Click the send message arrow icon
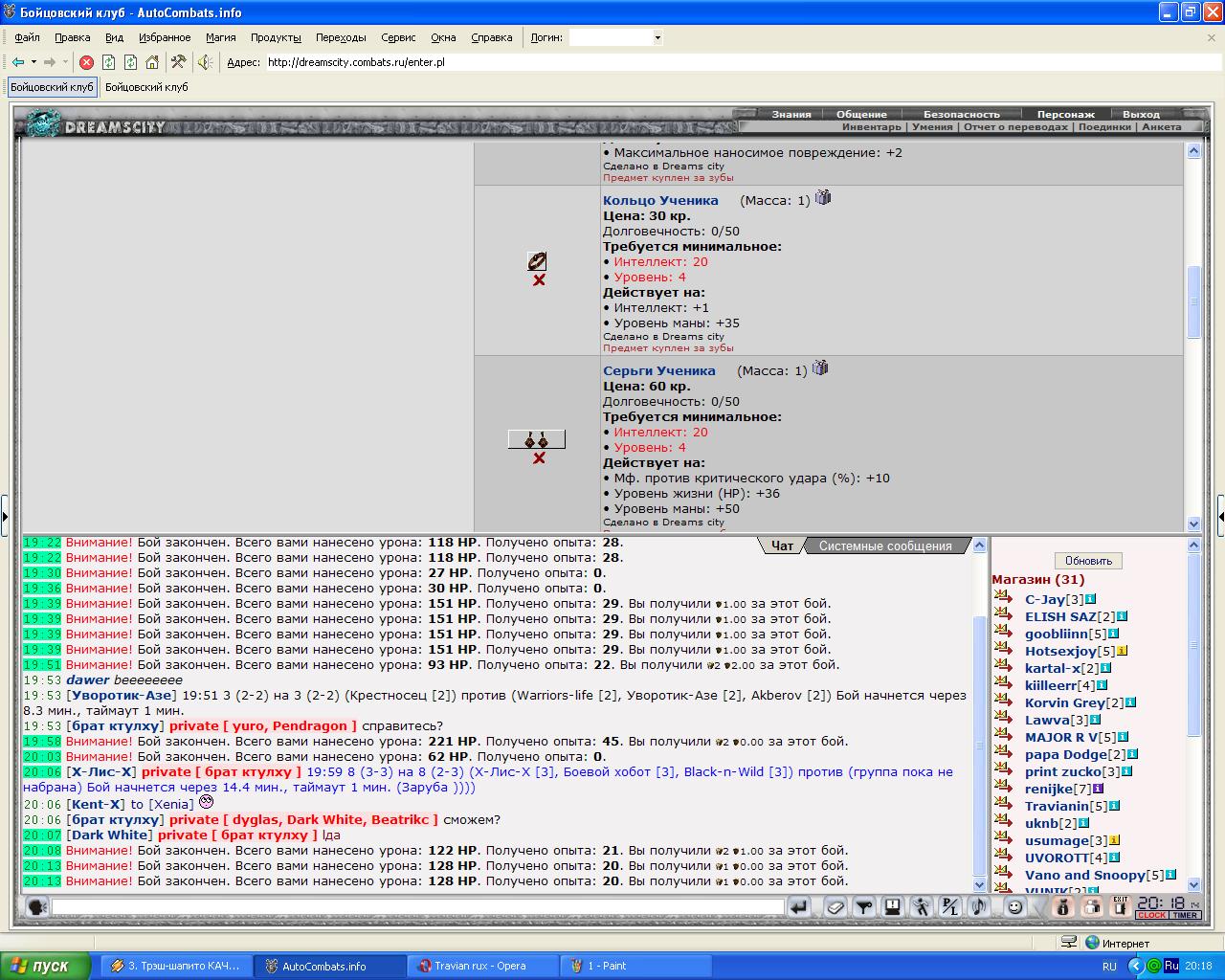Screen dimensions: 1225x980 coord(799,906)
